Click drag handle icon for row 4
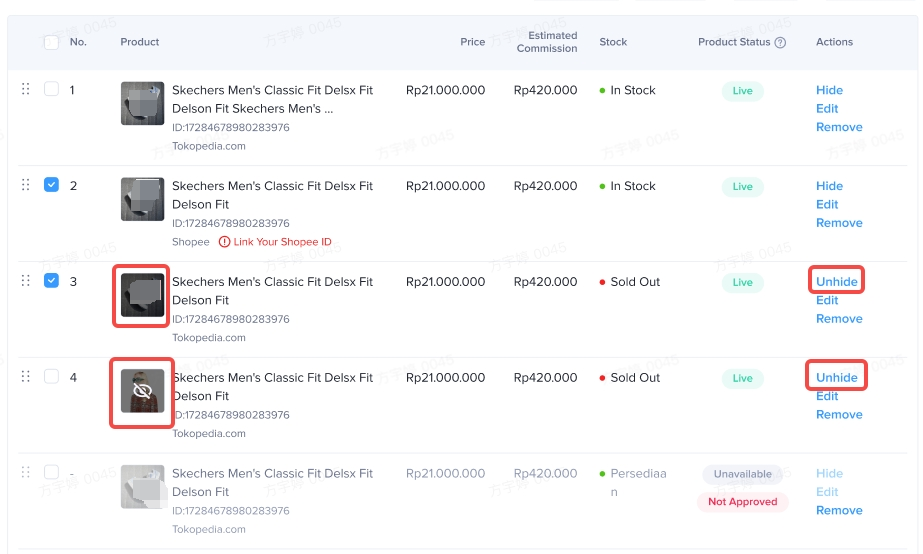This screenshot has height=554, width=923. pyautogui.click(x=26, y=377)
